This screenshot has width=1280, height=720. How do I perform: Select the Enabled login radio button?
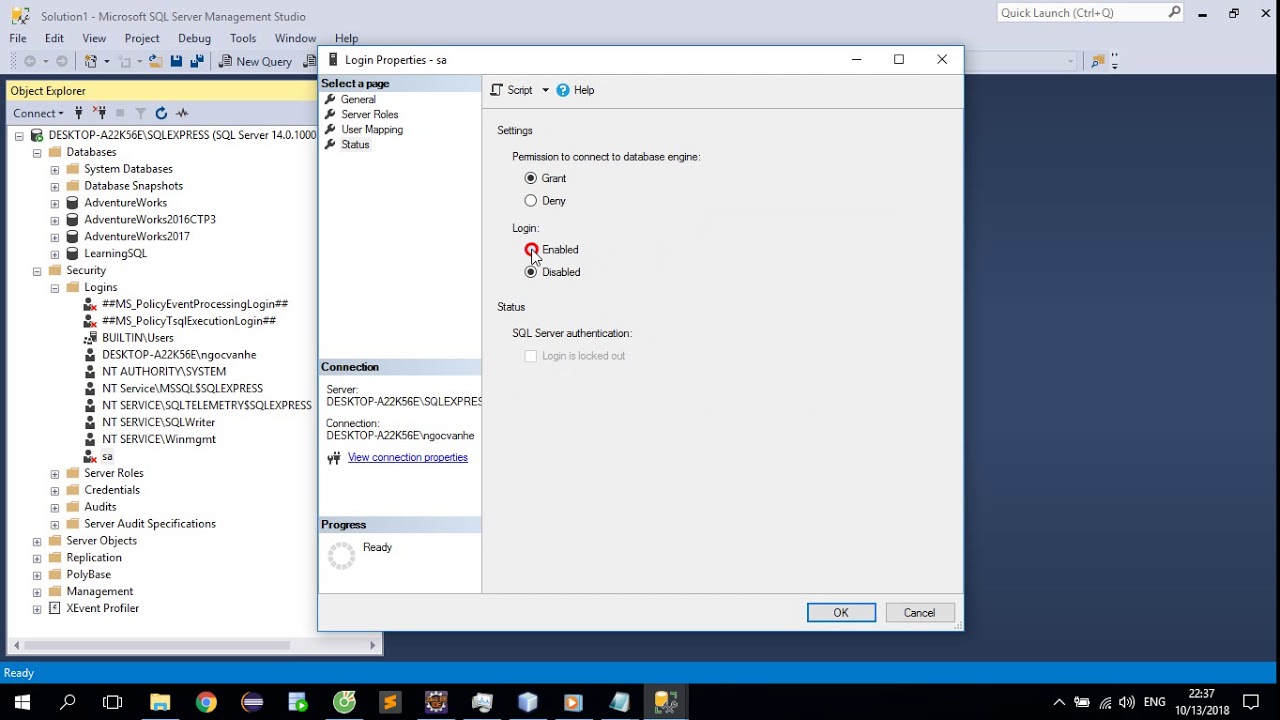[x=531, y=250]
